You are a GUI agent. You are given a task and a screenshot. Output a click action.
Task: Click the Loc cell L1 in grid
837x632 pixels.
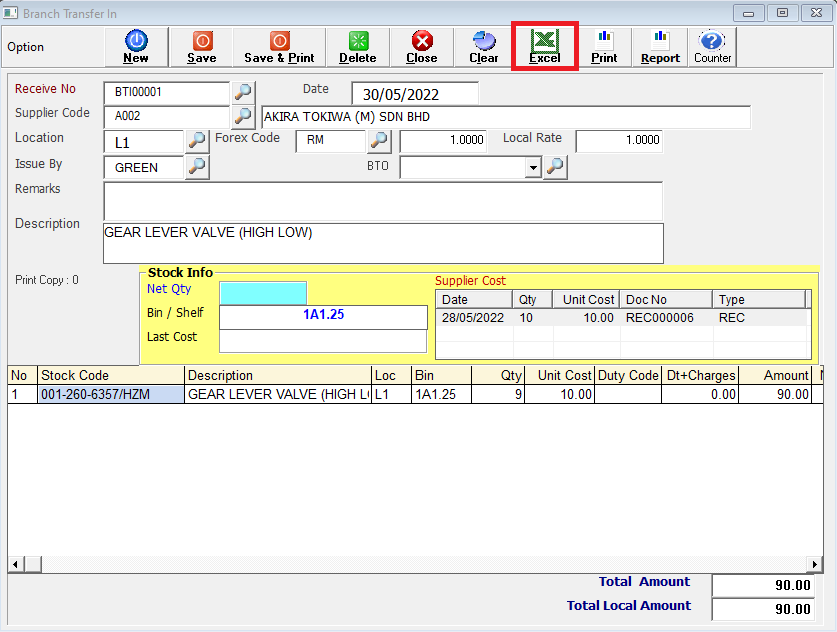tap(391, 394)
